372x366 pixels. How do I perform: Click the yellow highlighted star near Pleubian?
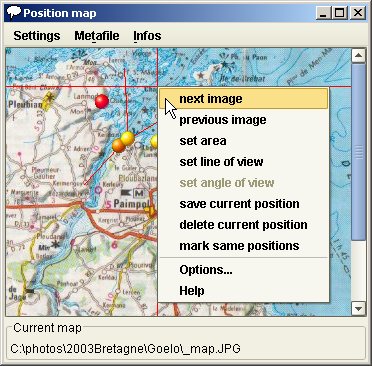(x=49, y=101)
